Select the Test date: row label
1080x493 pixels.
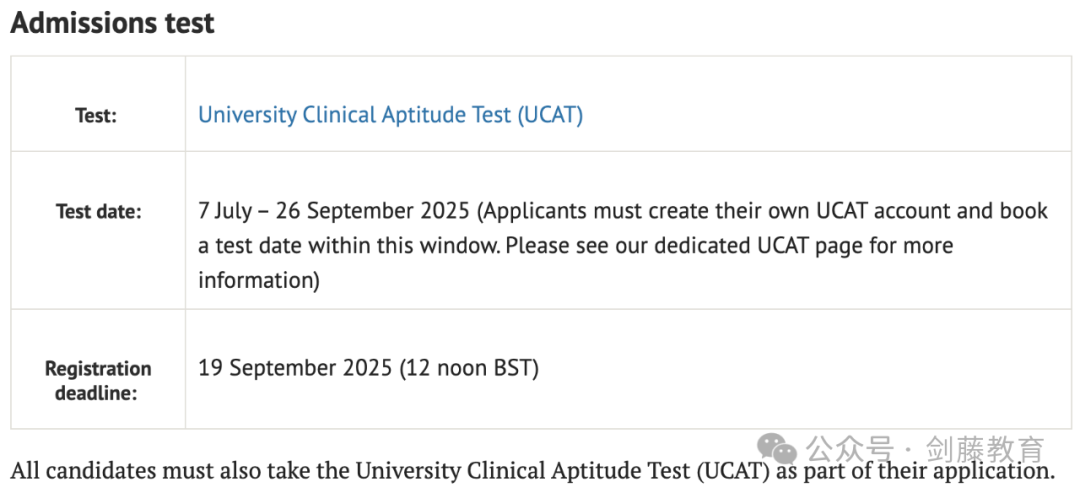pyautogui.click(x=98, y=211)
